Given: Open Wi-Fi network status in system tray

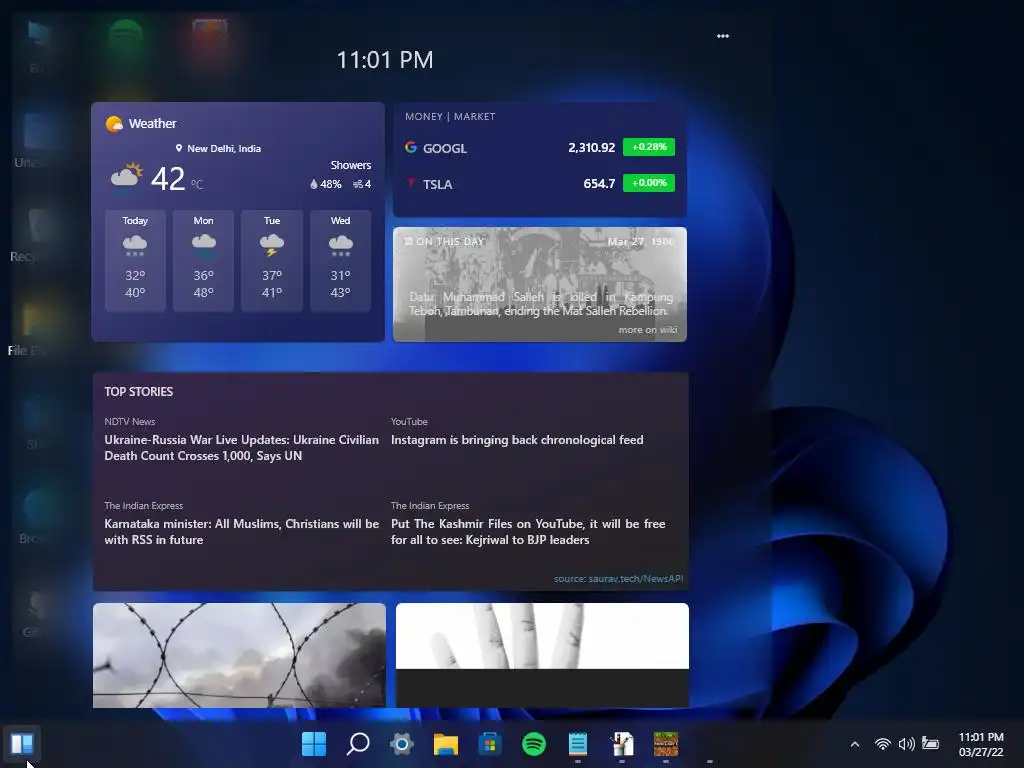Looking at the screenshot, I should (x=882, y=744).
